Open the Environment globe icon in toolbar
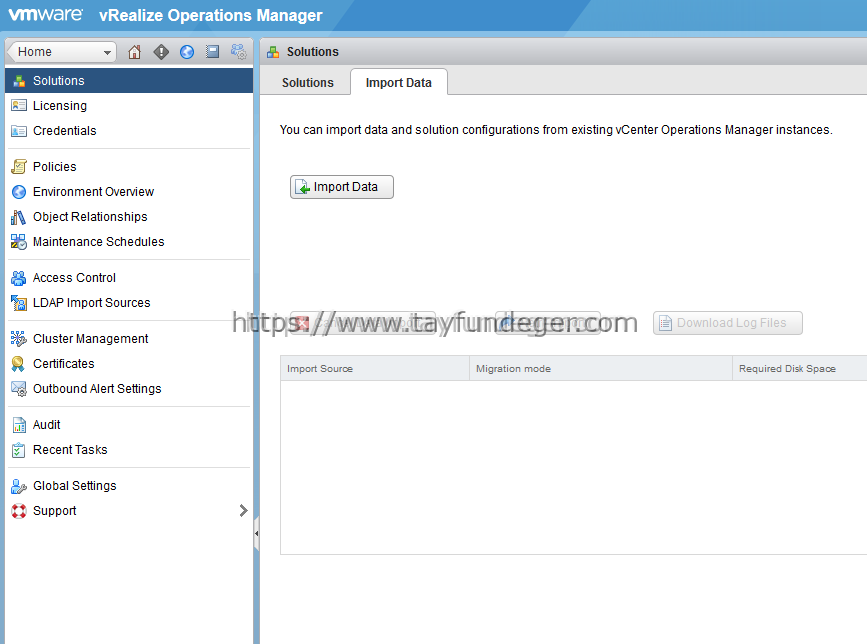 [x=187, y=52]
